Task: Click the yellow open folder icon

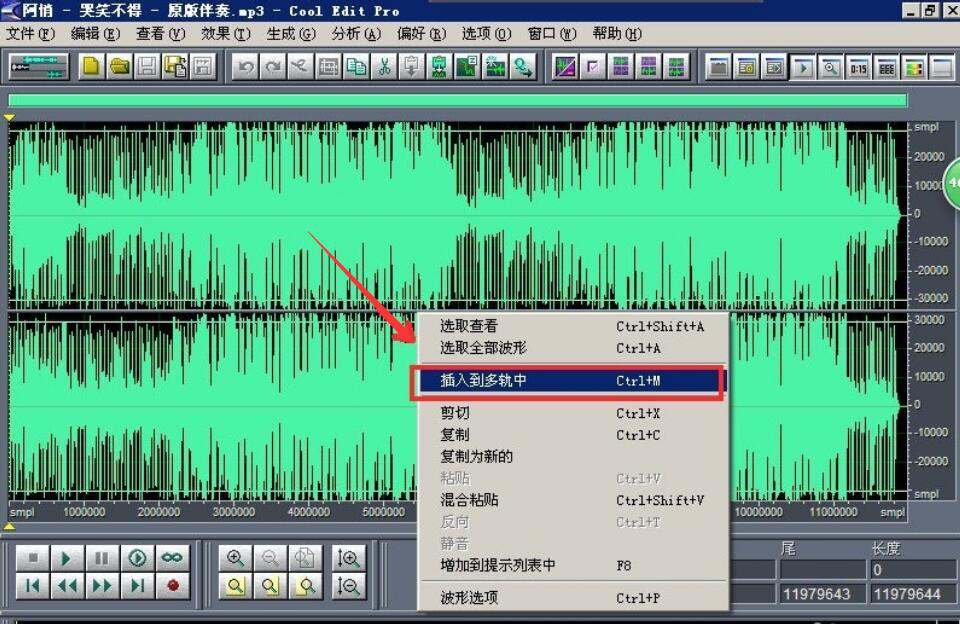Action: click(119, 67)
